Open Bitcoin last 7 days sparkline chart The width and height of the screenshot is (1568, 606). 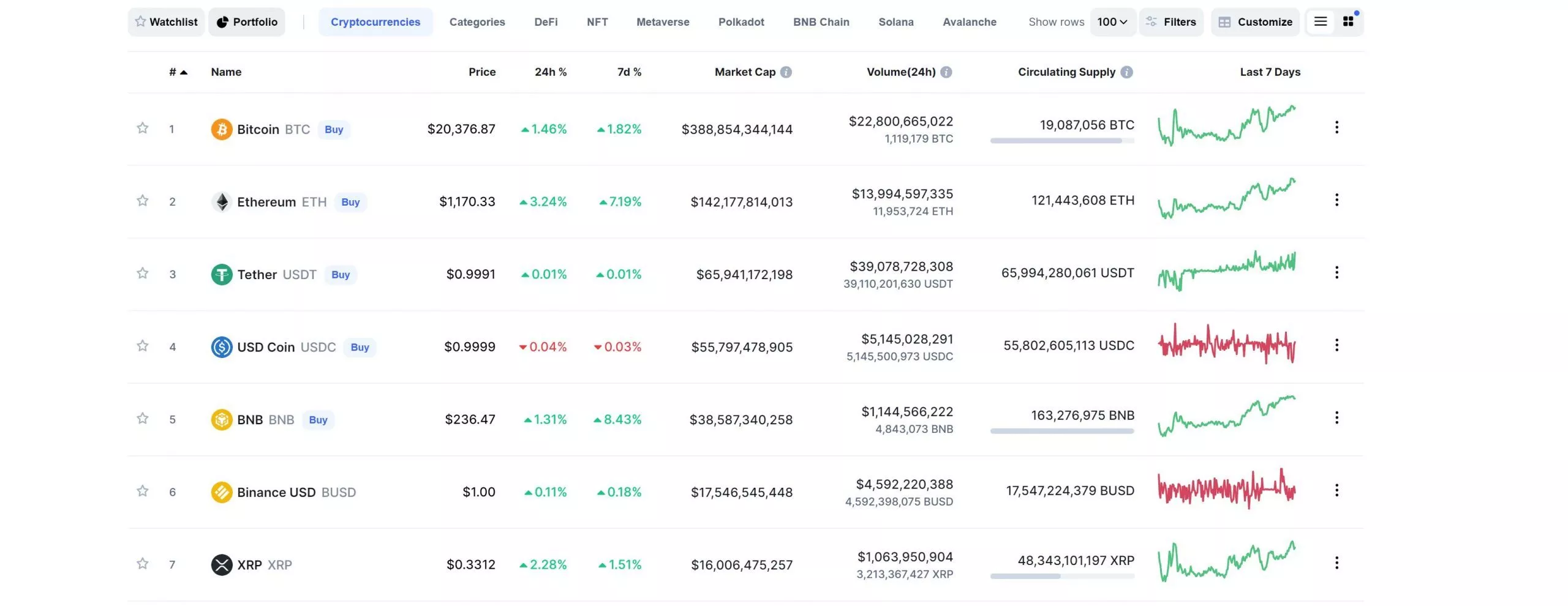pyautogui.click(x=1227, y=125)
